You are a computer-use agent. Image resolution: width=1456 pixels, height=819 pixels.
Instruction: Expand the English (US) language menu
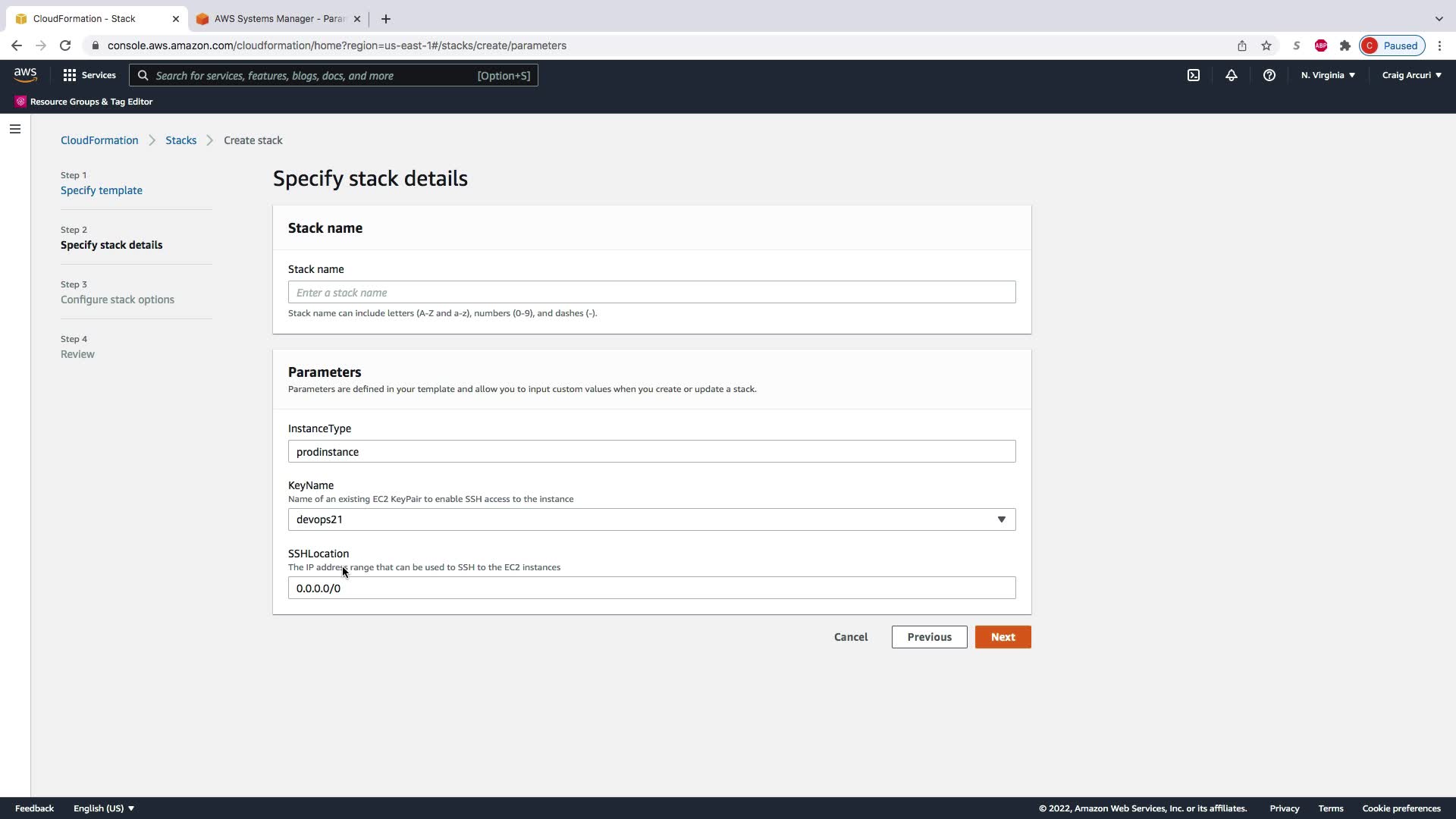[104, 808]
